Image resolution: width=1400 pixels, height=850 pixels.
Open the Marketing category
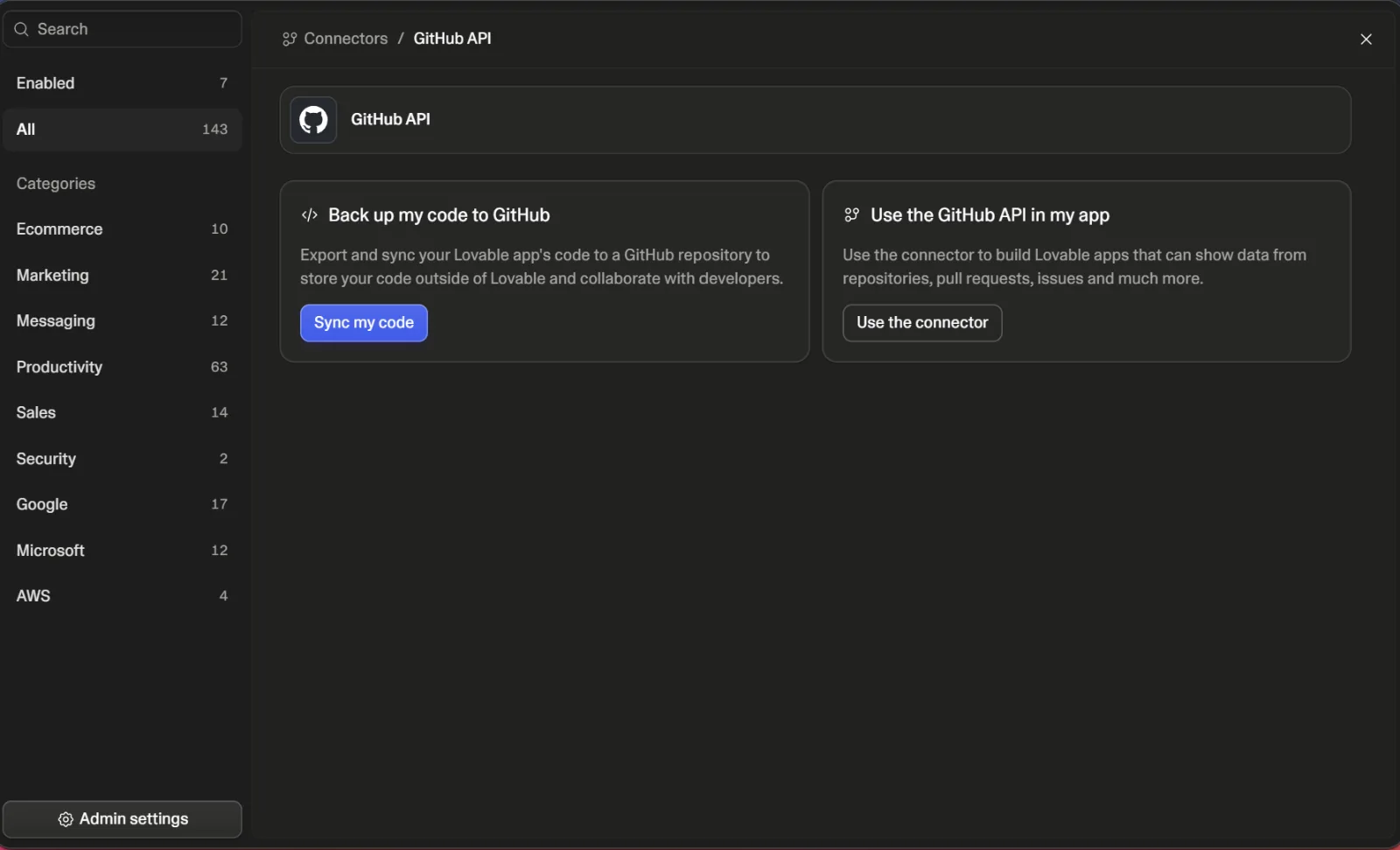point(122,275)
